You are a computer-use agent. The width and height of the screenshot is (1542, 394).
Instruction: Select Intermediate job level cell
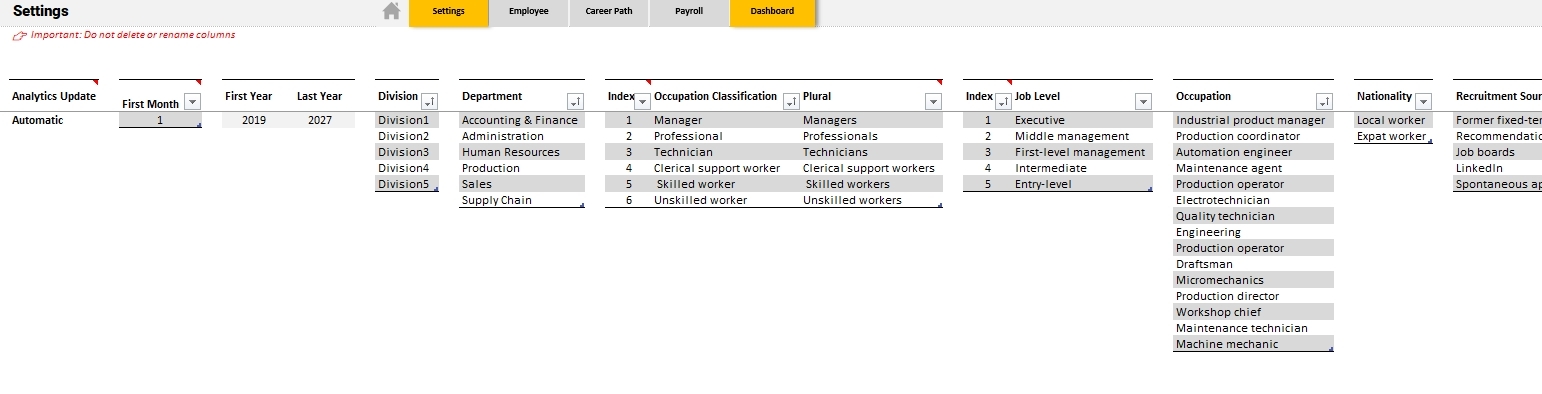tap(1082, 168)
